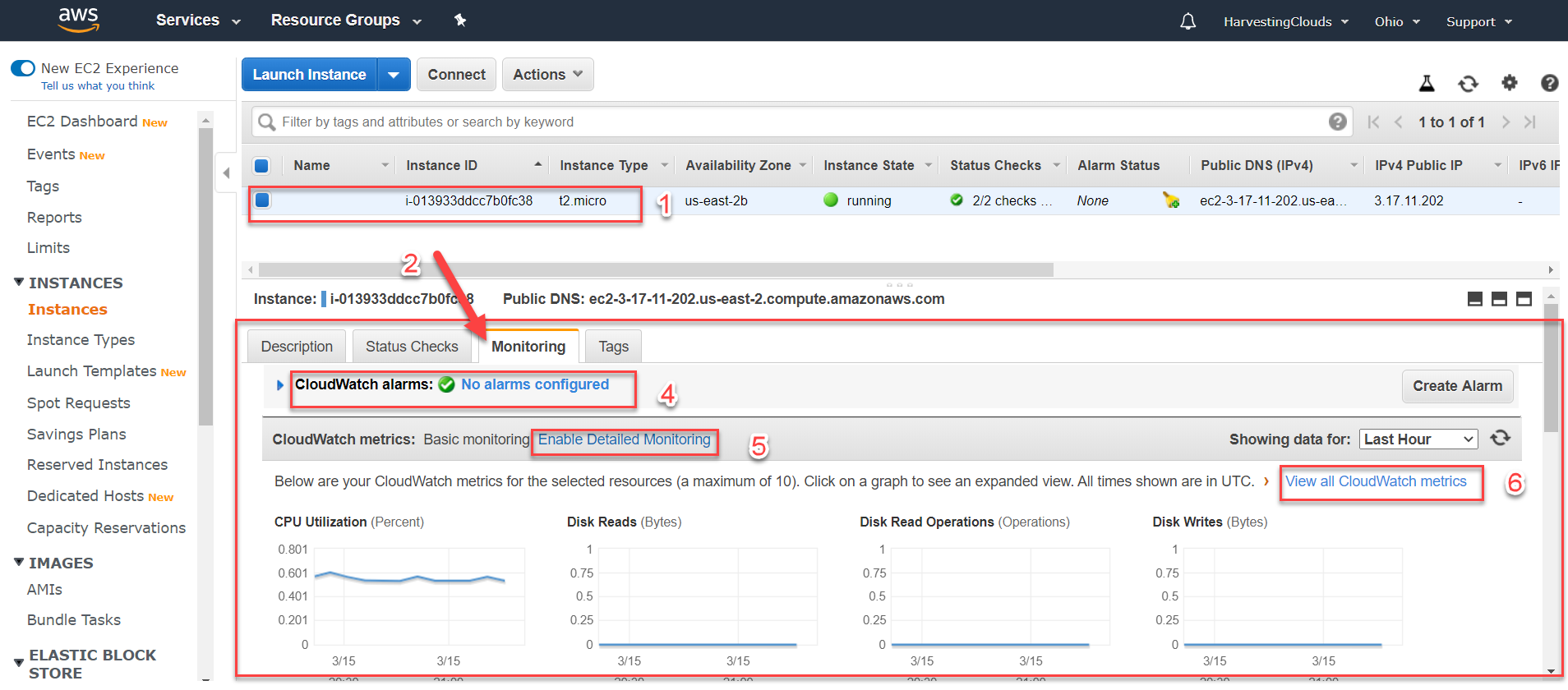
Task: Open Spot Requests in sidebar
Action: [78, 403]
